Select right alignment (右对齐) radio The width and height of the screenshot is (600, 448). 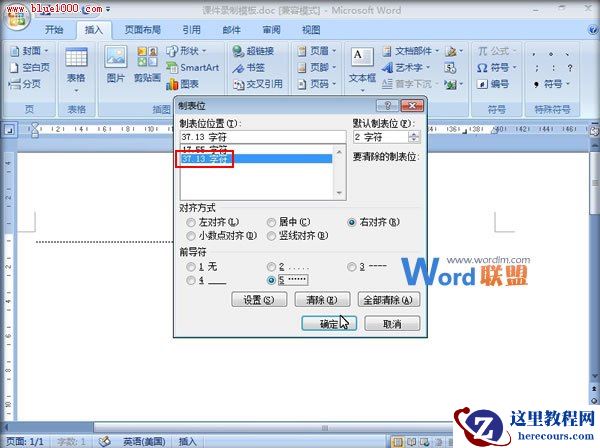click(x=373, y=222)
